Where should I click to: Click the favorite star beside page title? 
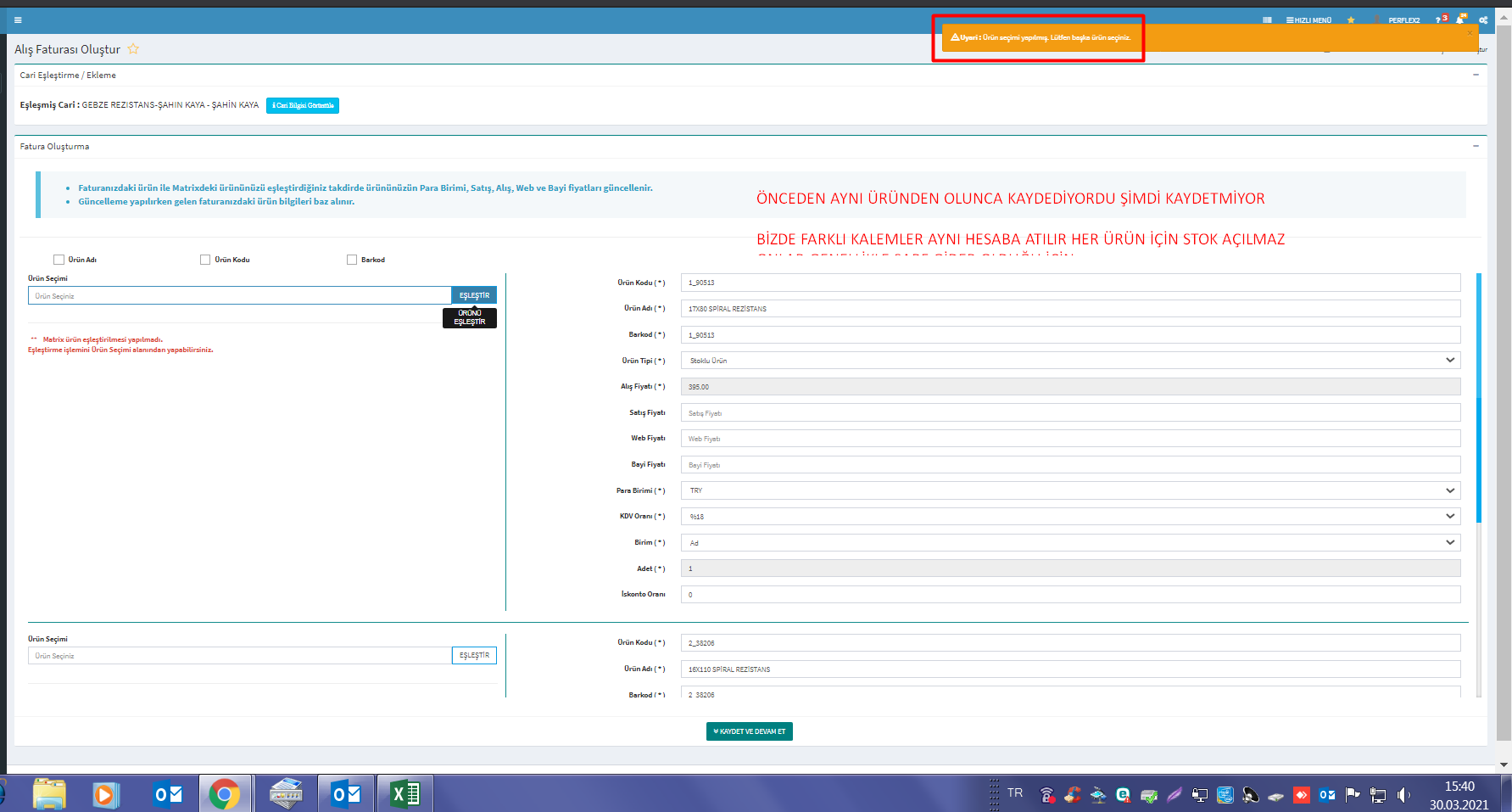pyautogui.click(x=133, y=49)
